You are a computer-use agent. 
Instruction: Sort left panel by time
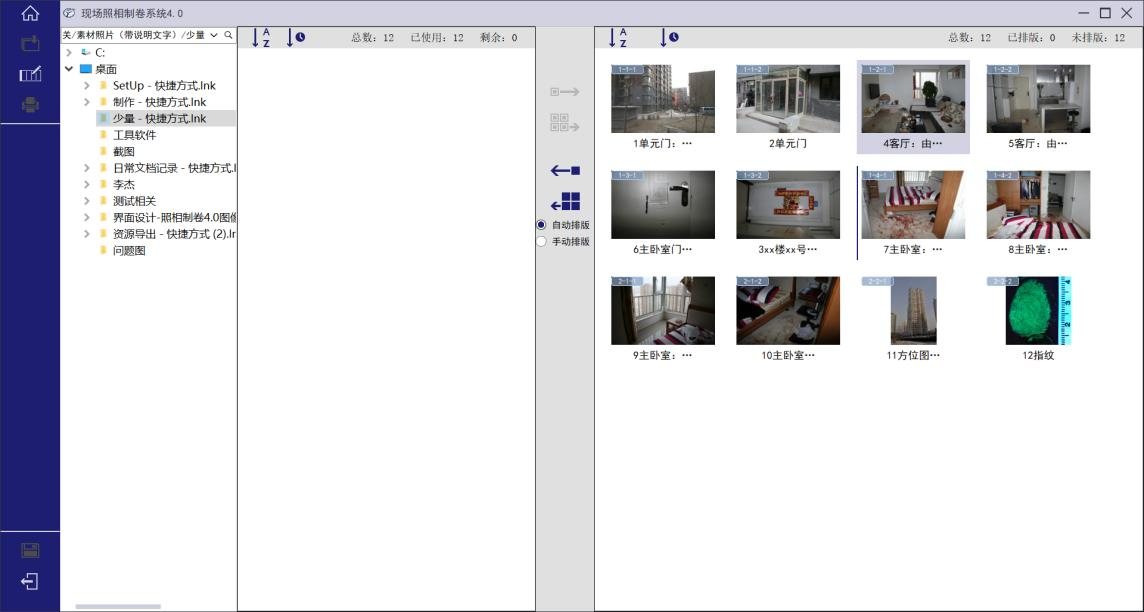pos(295,38)
